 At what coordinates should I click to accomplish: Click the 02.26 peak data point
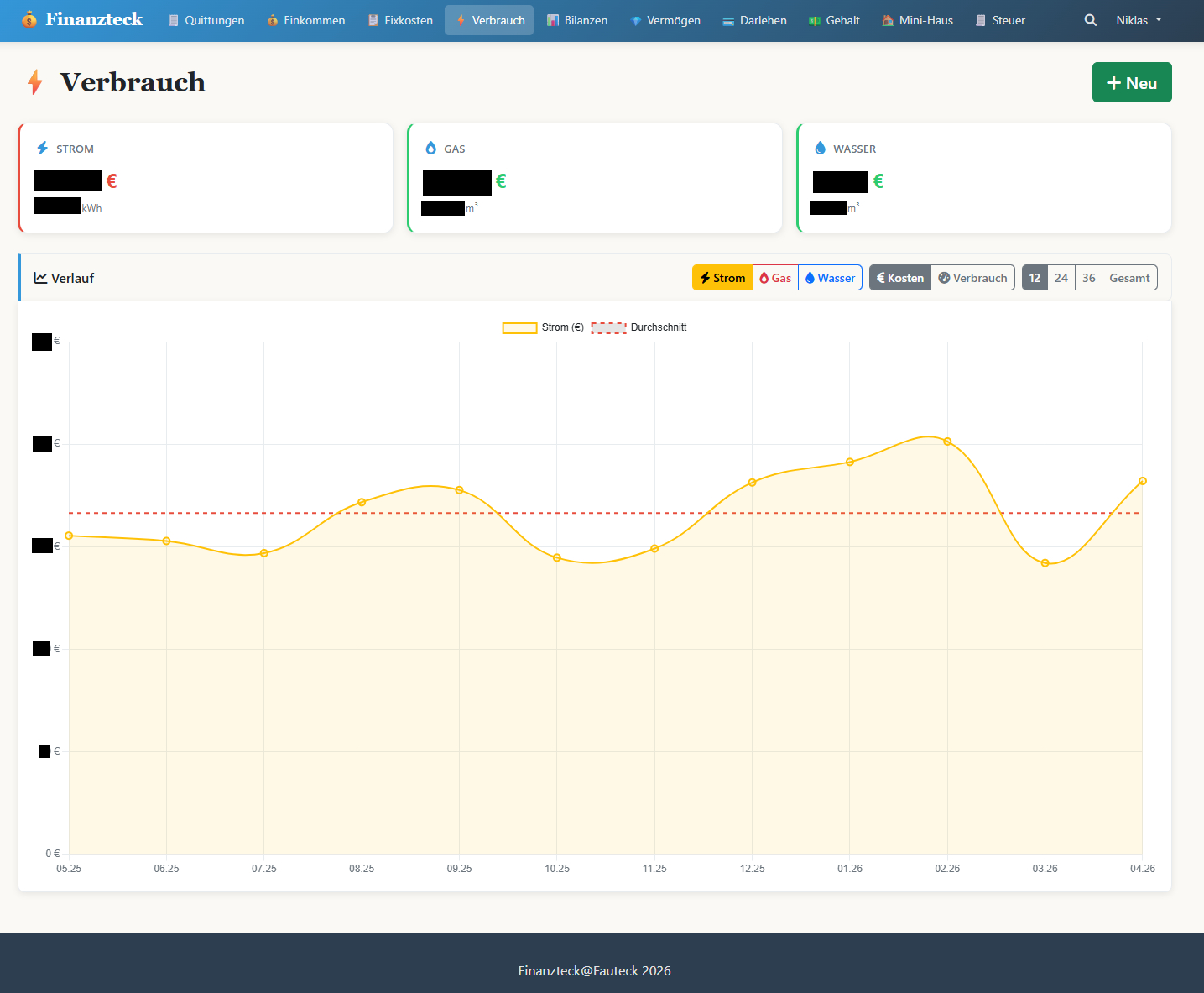tap(947, 442)
